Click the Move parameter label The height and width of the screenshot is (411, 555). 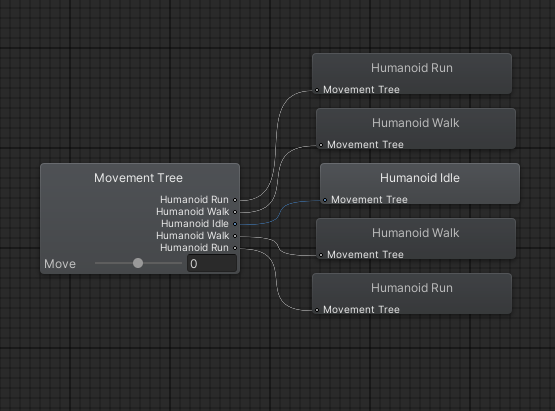(60, 264)
